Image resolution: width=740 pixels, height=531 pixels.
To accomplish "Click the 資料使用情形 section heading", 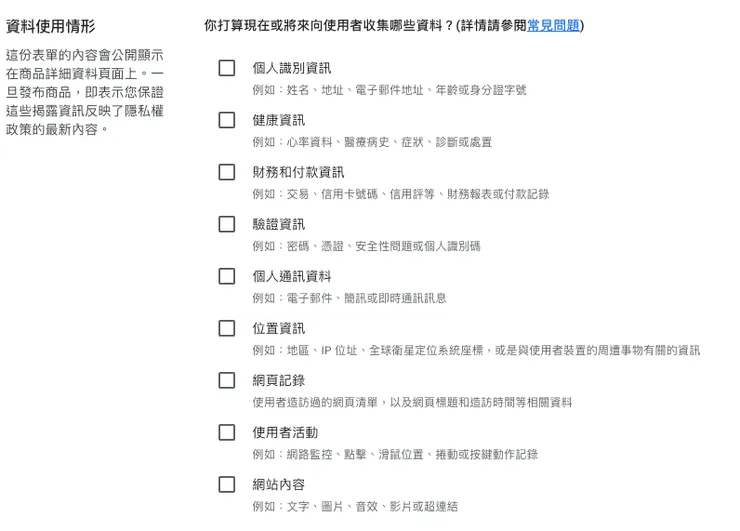I will click(52, 25).
